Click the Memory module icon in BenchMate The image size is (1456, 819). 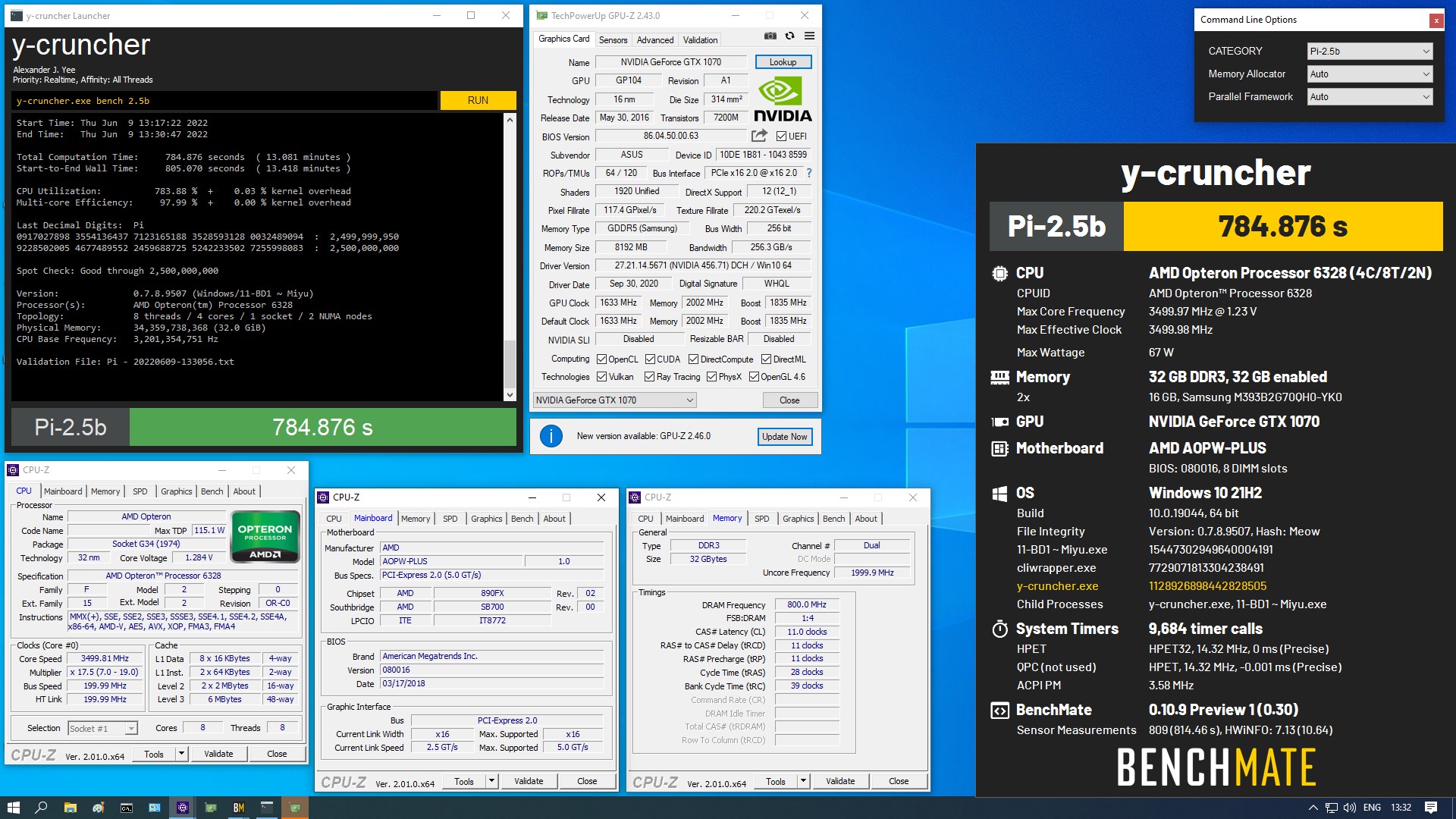1000,377
